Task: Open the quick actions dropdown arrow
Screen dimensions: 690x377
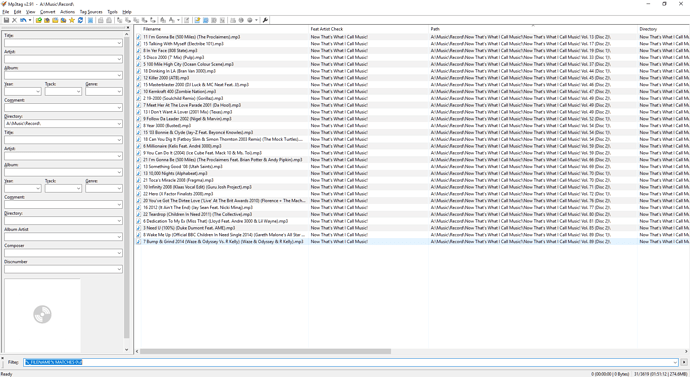Action: coord(178,20)
